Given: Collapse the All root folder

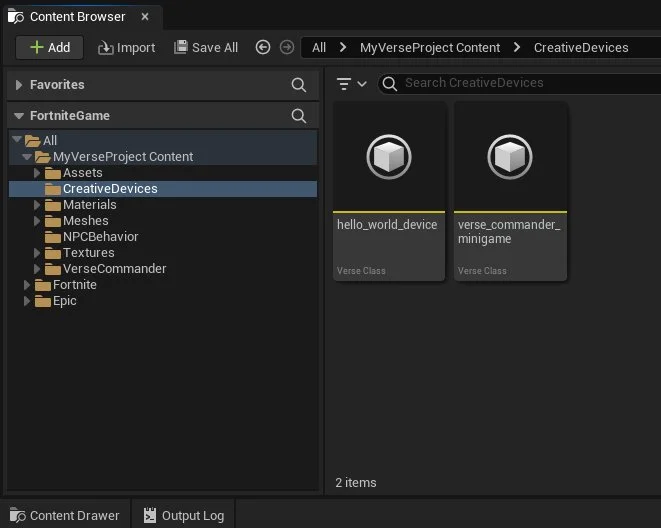Looking at the screenshot, I should (17, 139).
